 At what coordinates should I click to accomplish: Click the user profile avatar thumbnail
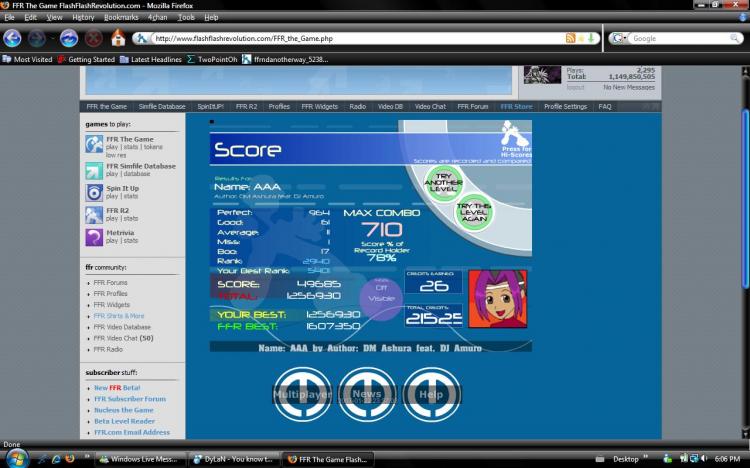coord(542,75)
